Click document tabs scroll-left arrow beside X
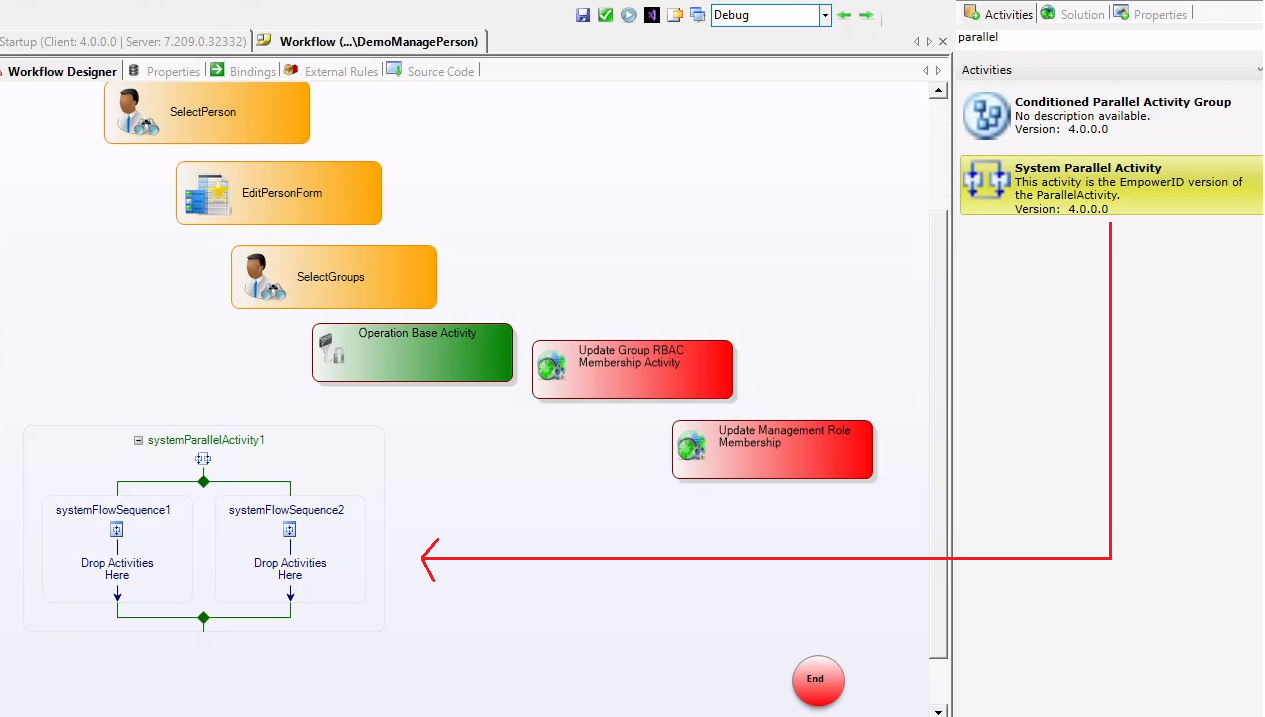1265x717 pixels. (x=917, y=42)
